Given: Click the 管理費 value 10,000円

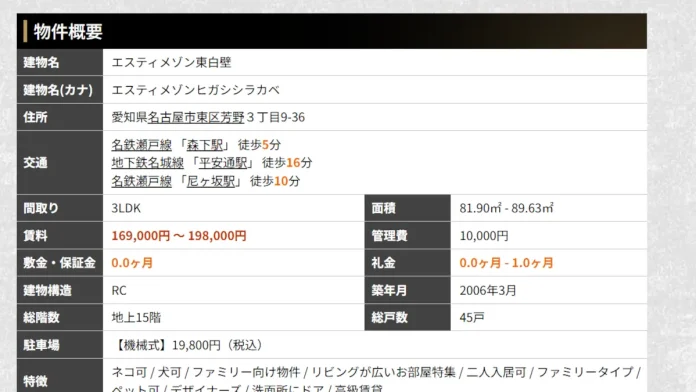Looking at the screenshot, I should point(484,236).
